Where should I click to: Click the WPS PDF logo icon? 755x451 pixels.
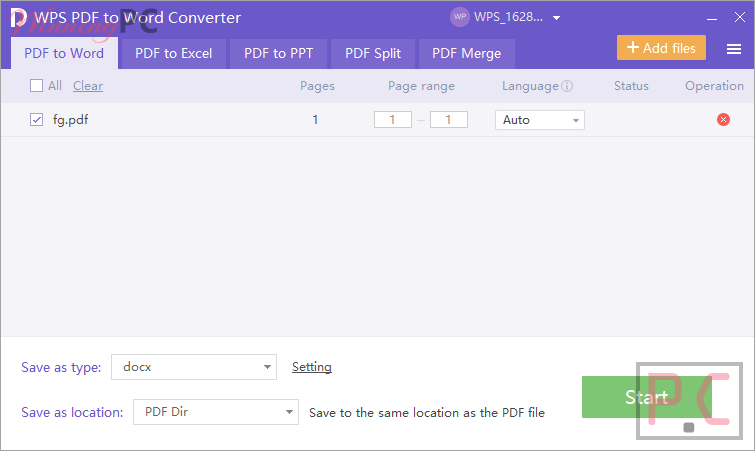click(18, 18)
